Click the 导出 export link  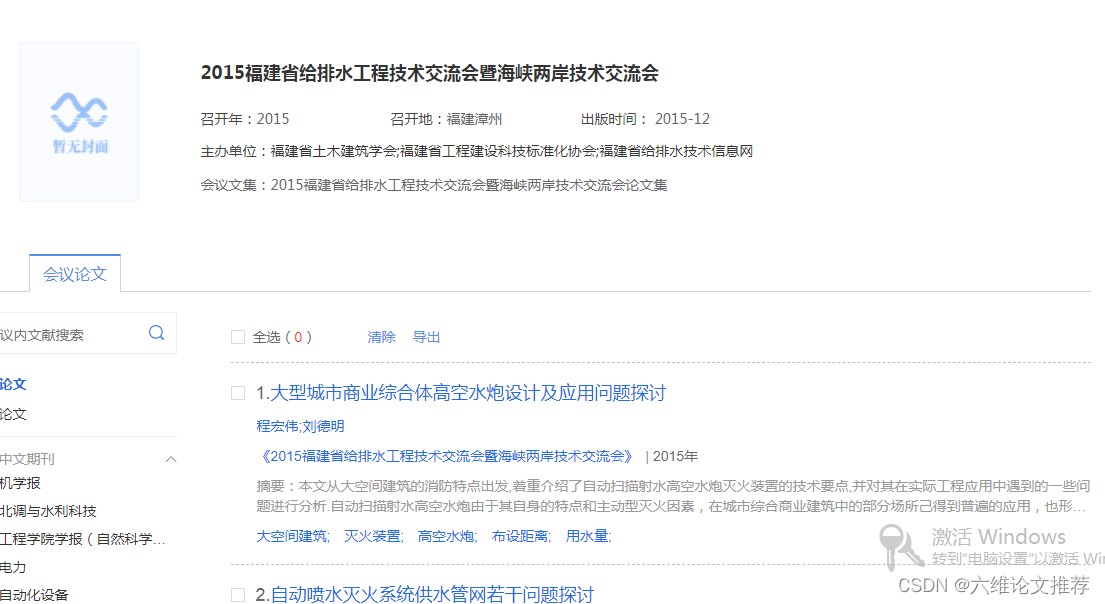(x=426, y=337)
